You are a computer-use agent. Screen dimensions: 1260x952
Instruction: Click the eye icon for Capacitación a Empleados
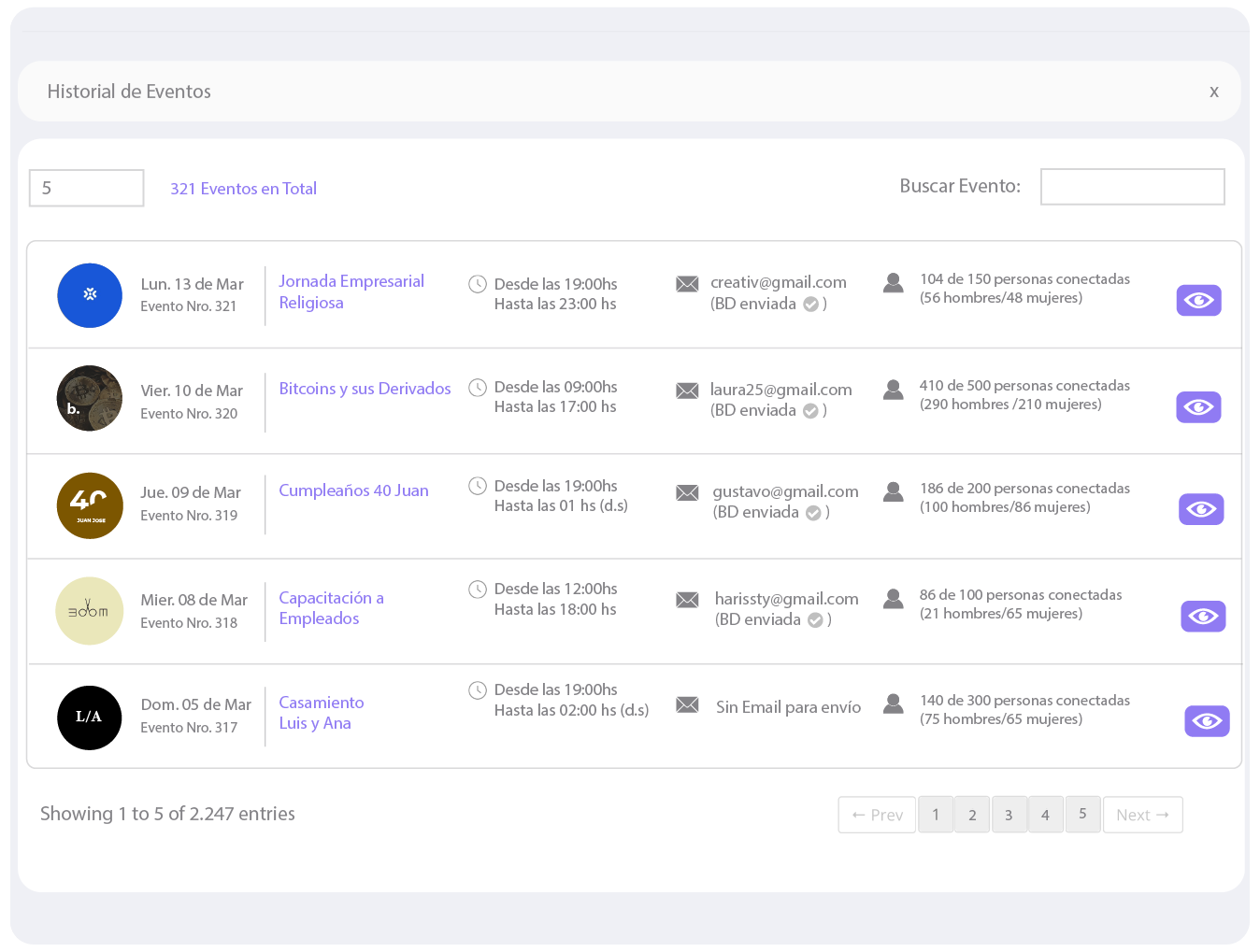coord(1203,617)
